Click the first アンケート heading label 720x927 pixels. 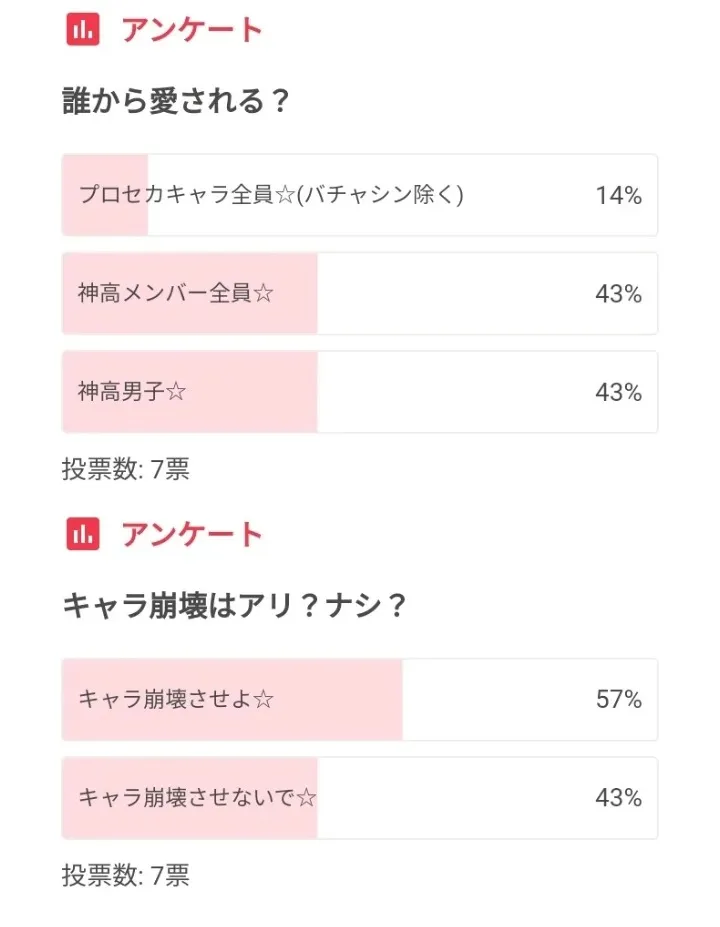[192, 31]
